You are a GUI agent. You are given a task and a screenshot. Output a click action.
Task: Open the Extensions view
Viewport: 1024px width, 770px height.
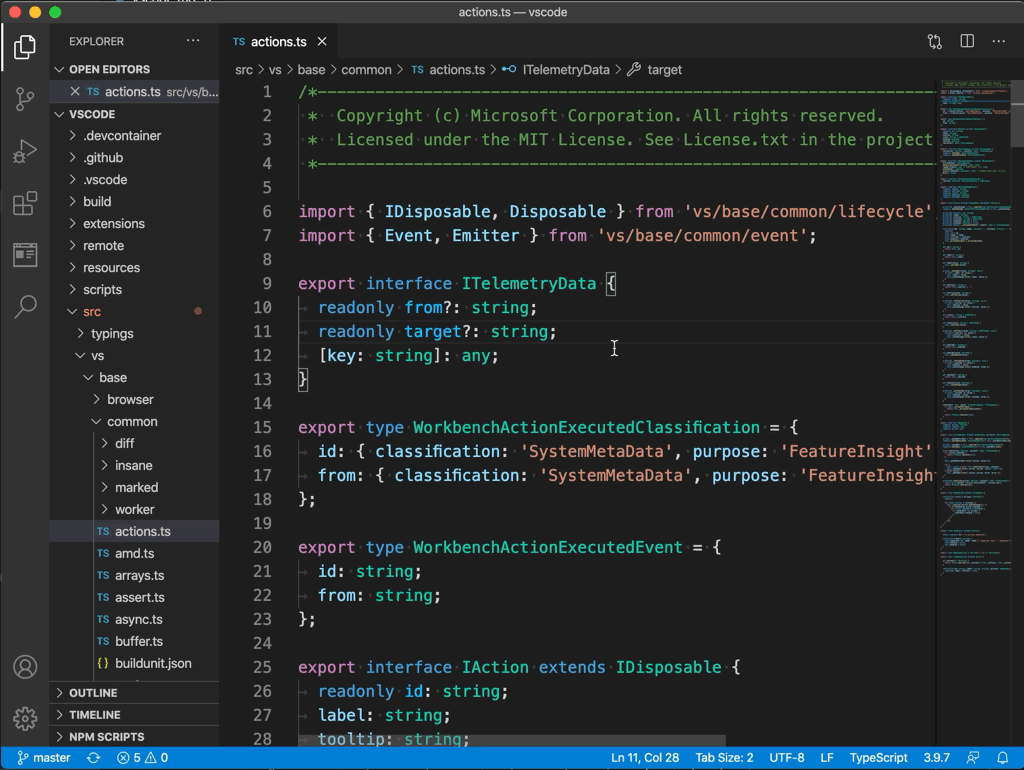(25, 204)
